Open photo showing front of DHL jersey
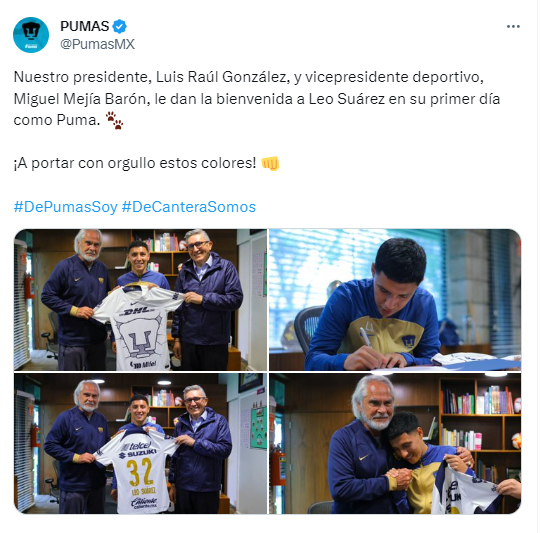541x533 pixels. point(140,300)
